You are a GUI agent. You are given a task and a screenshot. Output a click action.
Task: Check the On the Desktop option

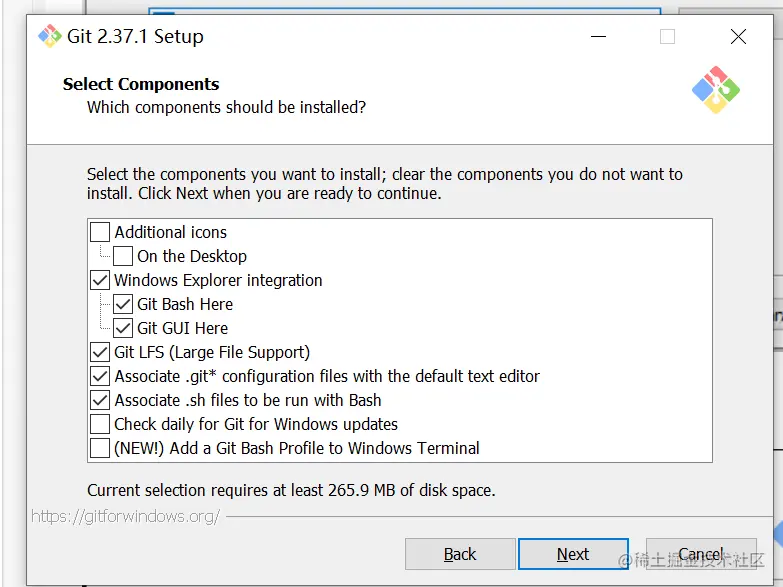pos(123,256)
